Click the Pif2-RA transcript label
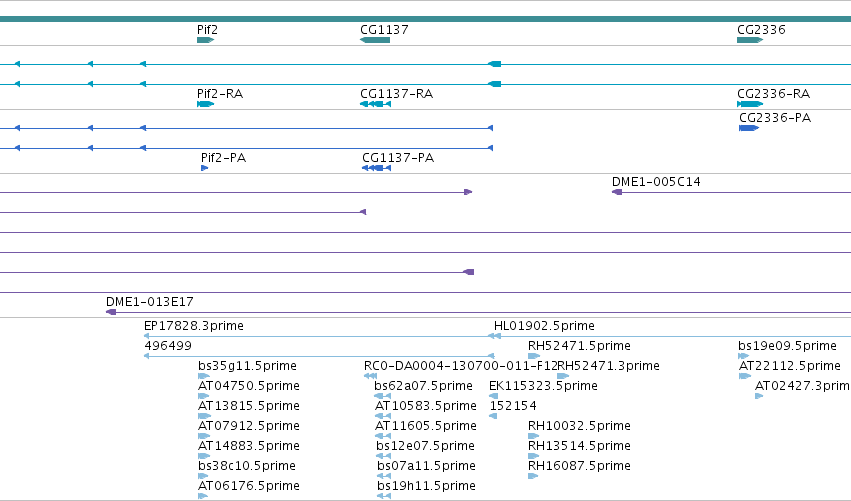Viewport: 851px width, 501px height. (220, 94)
